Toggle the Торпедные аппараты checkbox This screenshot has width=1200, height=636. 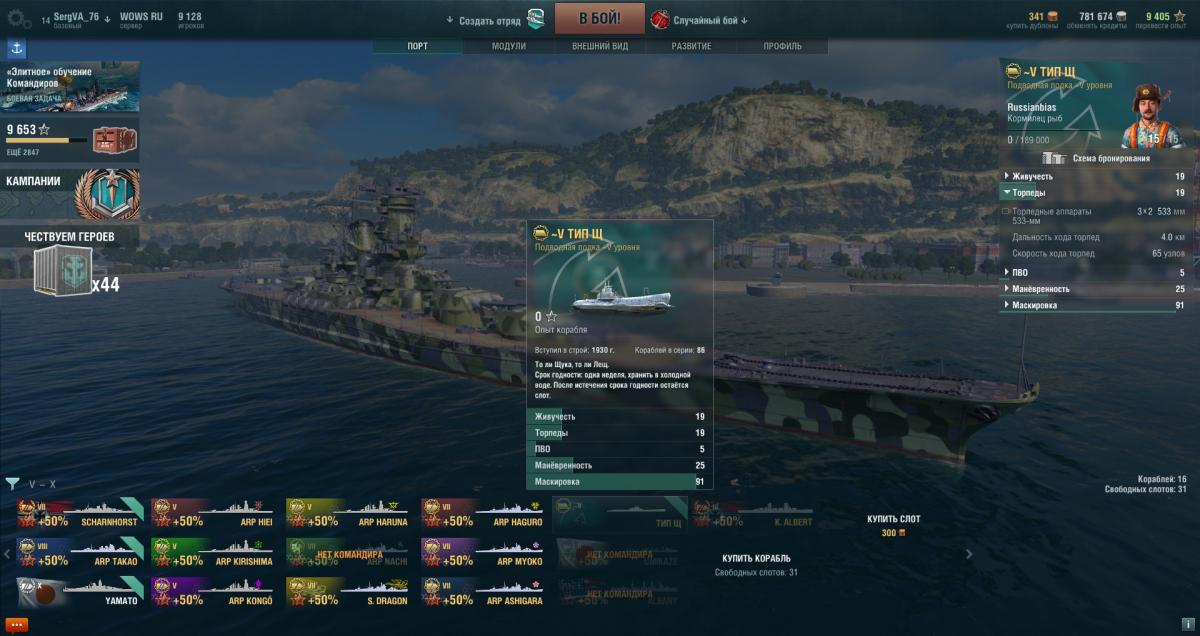(1006, 212)
